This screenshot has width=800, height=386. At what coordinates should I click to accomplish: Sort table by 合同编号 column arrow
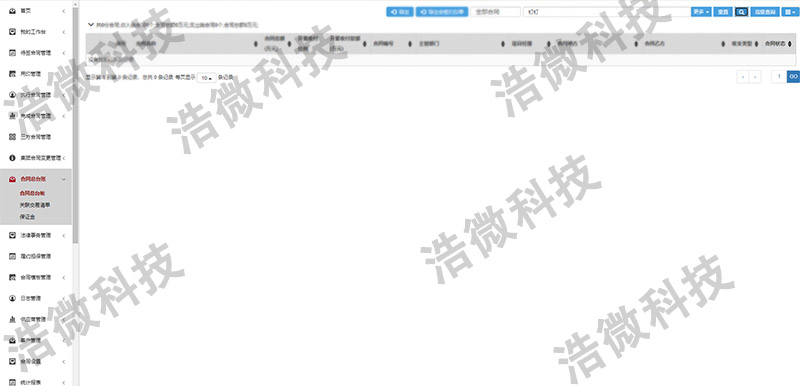(x=410, y=44)
